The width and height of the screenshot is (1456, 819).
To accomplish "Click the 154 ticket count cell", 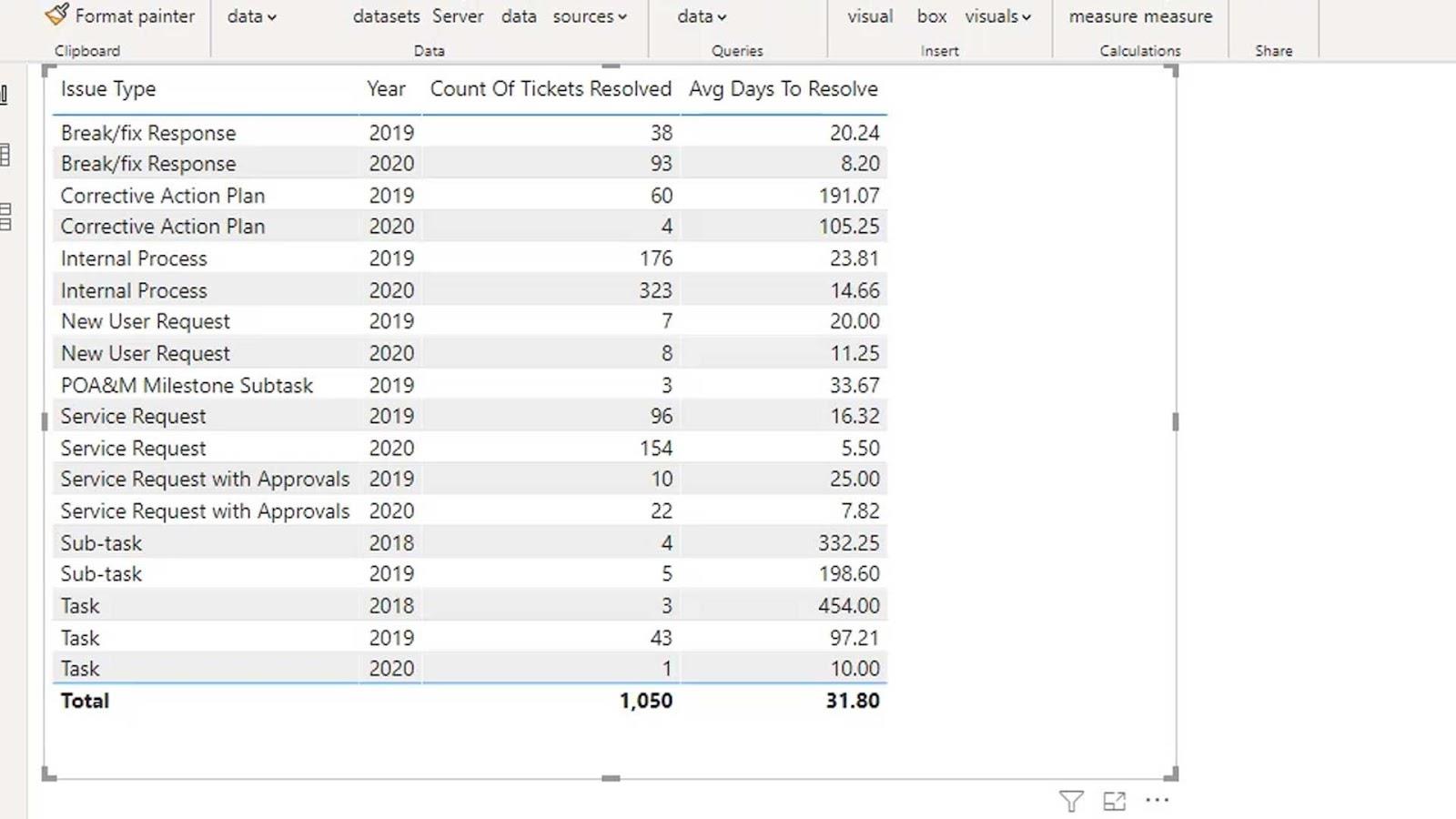I will pyautogui.click(x=655, y=448).
